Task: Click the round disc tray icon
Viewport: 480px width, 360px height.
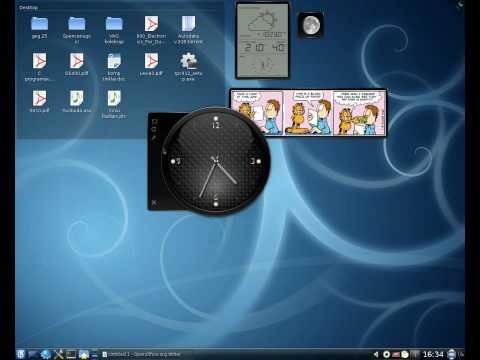Action: point(387,354)
